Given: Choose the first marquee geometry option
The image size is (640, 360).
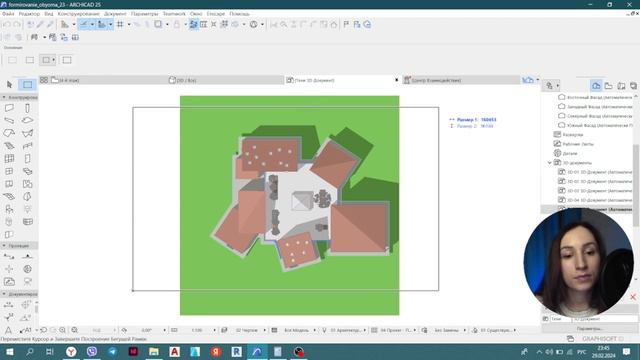Looking at the screenshot, I should tap(12, 60).
